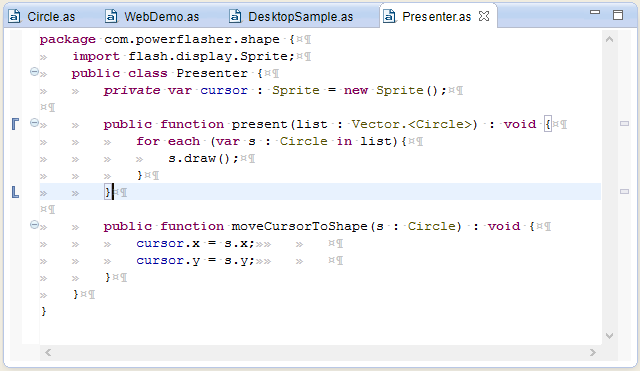Click 'void' return type of moveCursorToShape

[504, 226]
